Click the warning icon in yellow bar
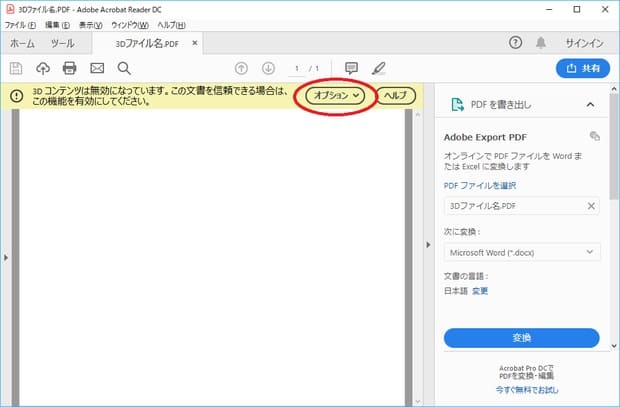This screenshot has height=407, width=620. coord(17,96)
